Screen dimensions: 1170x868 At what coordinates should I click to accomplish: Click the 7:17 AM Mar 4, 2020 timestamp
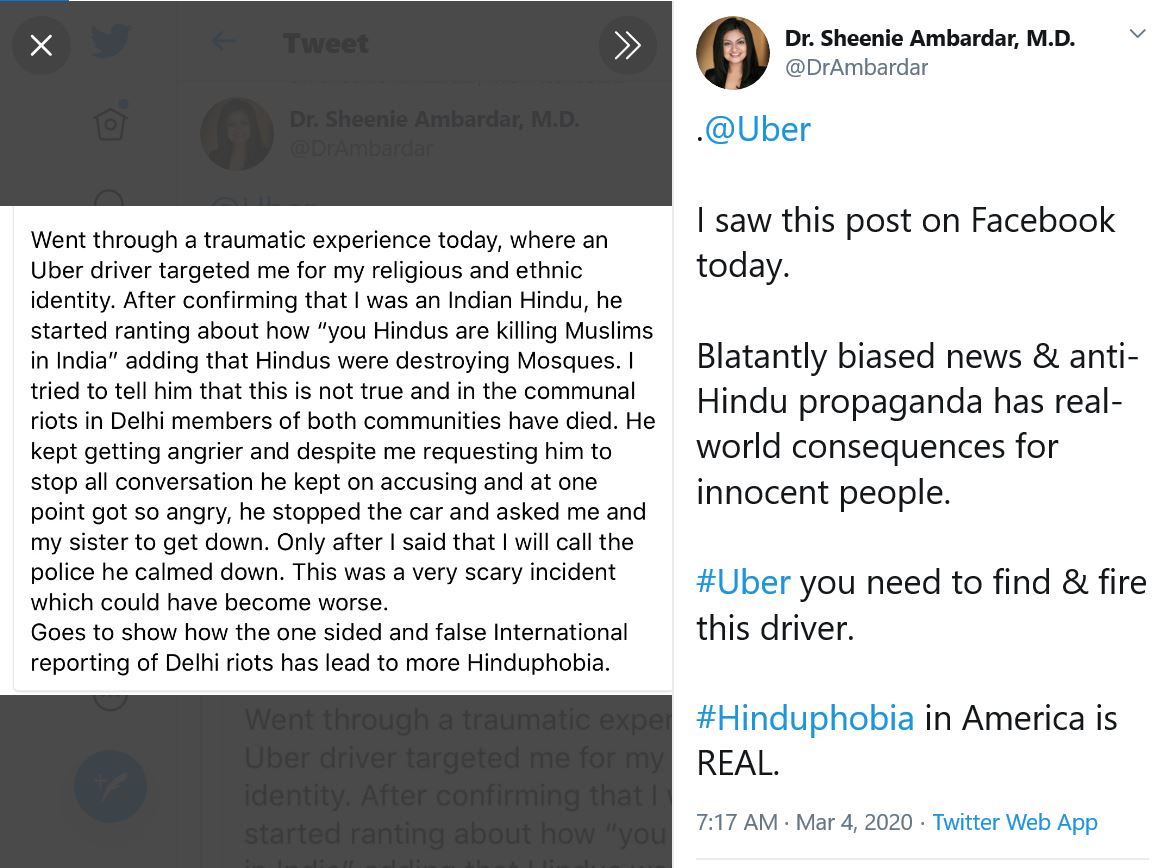click(x=804, y=822)
